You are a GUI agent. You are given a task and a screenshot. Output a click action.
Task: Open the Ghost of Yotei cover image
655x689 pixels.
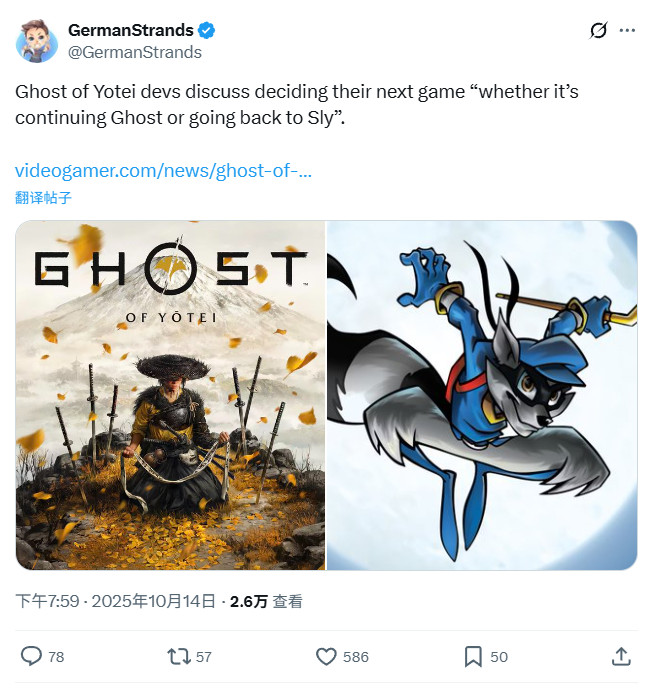point(170,395)
